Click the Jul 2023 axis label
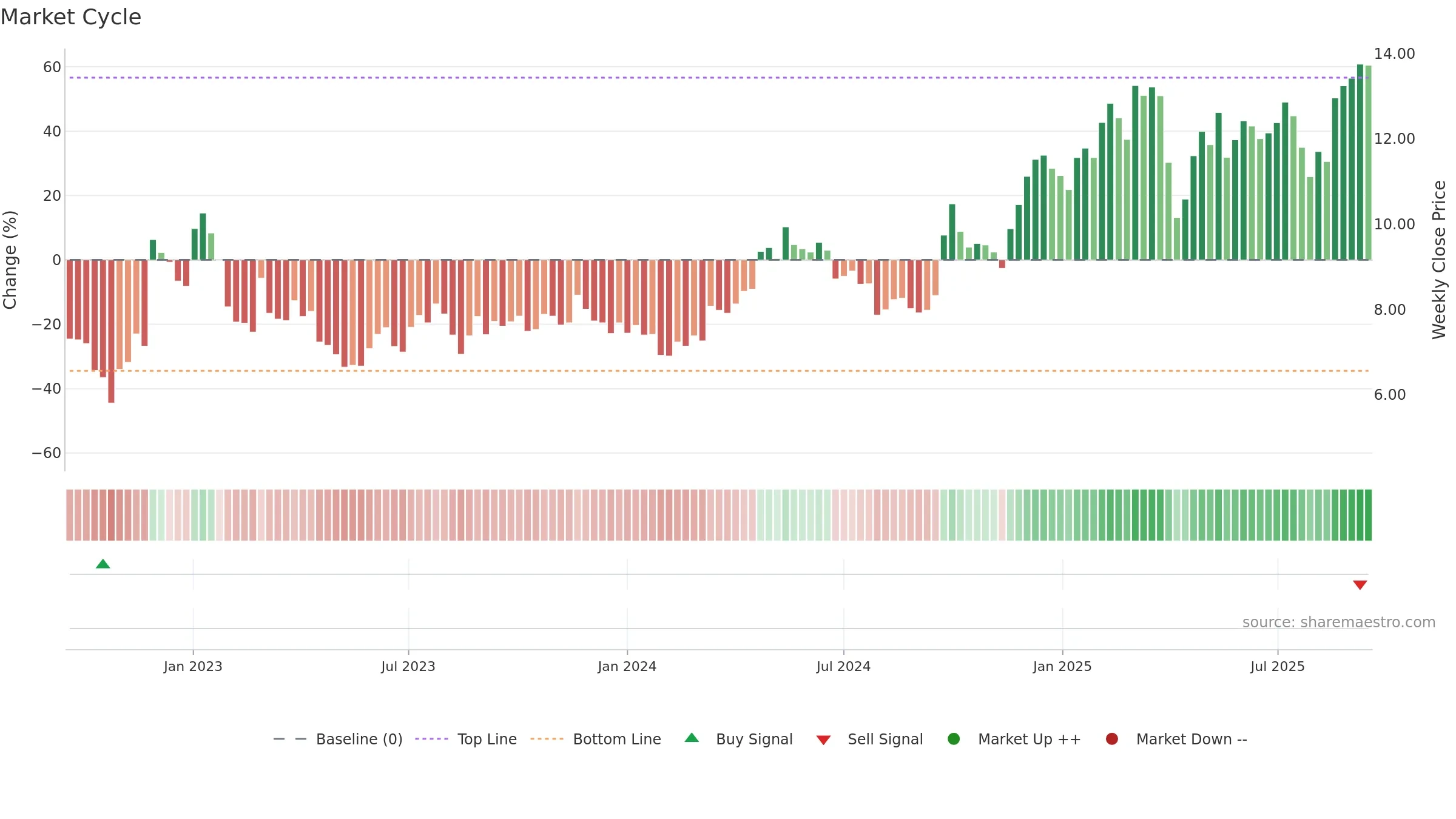The image size is (1456, 819). (x=408, y=667)
